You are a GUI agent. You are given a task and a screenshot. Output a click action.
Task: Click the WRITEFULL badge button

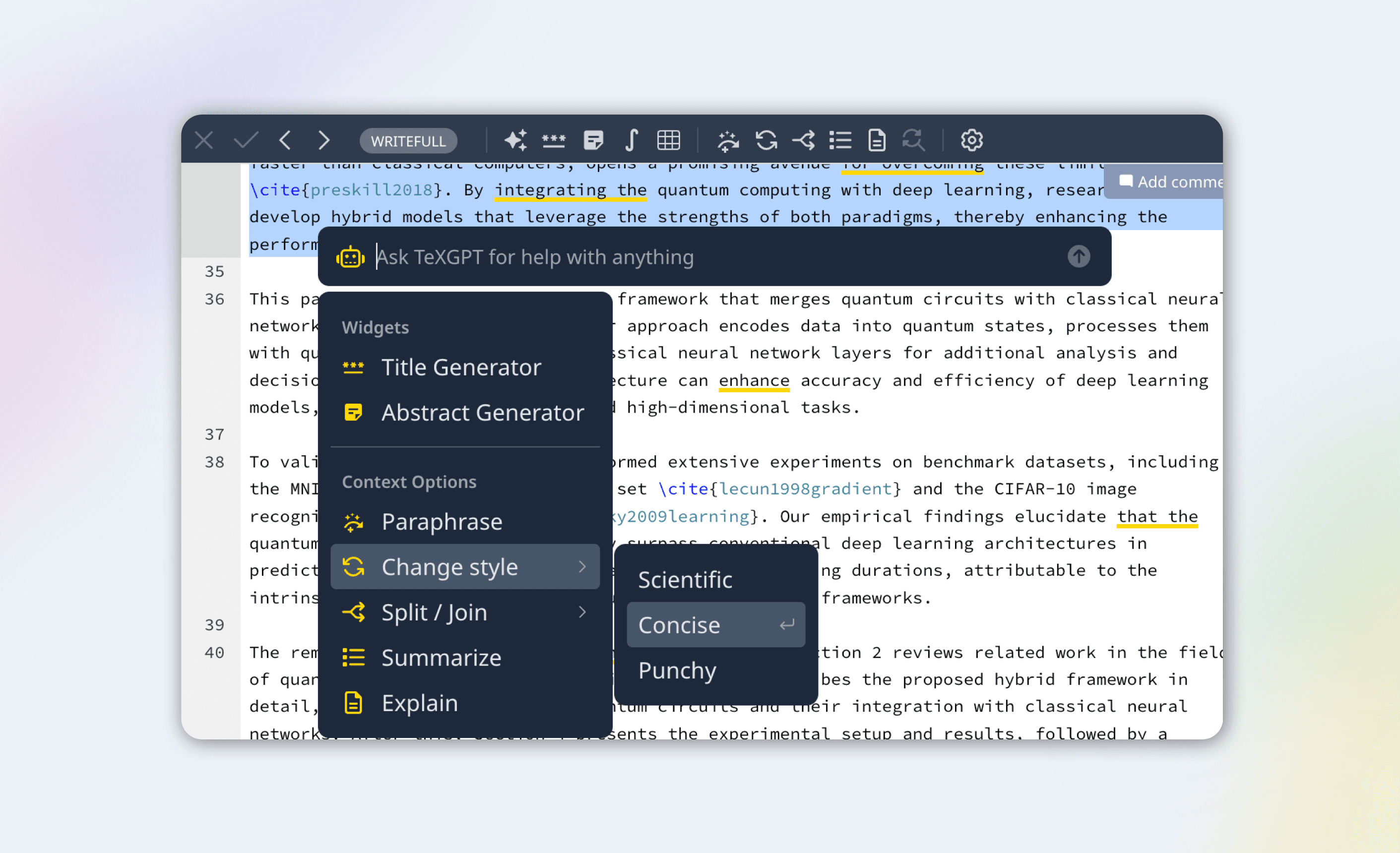click(x=408, y=141)
